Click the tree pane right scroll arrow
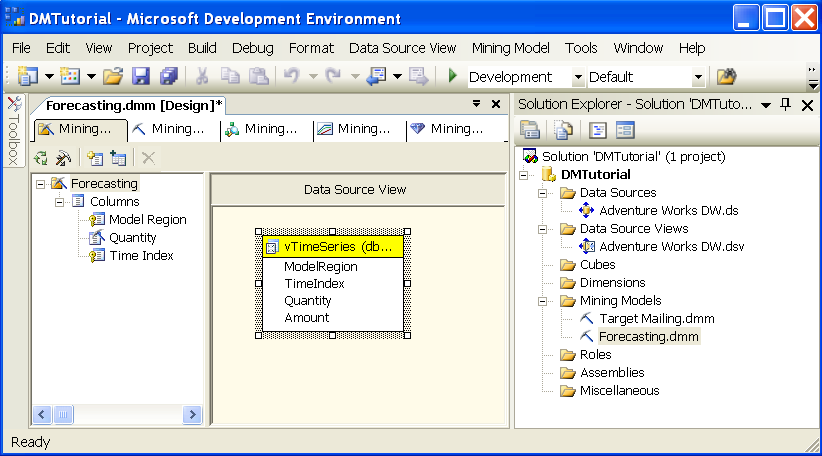The width and height of the screenshot is (822, 456). 192,415
